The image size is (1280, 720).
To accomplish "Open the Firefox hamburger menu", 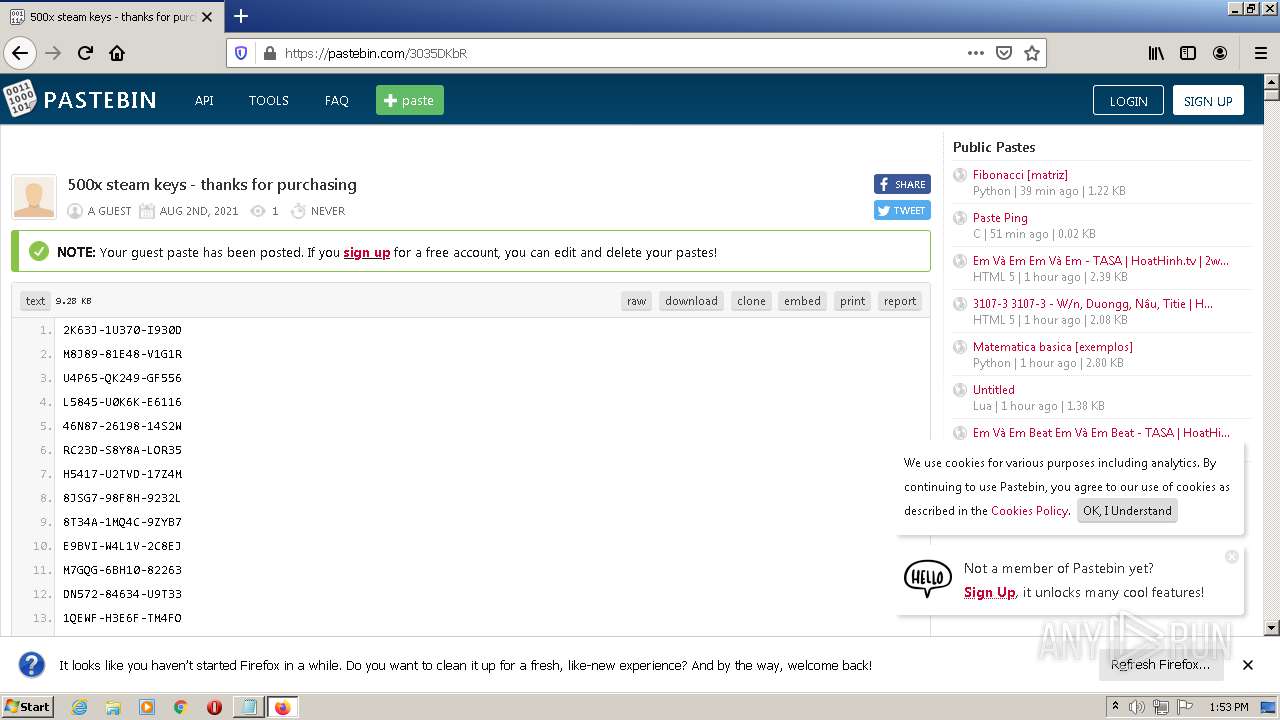I will pyautogui.click(x=1260, y=53).
